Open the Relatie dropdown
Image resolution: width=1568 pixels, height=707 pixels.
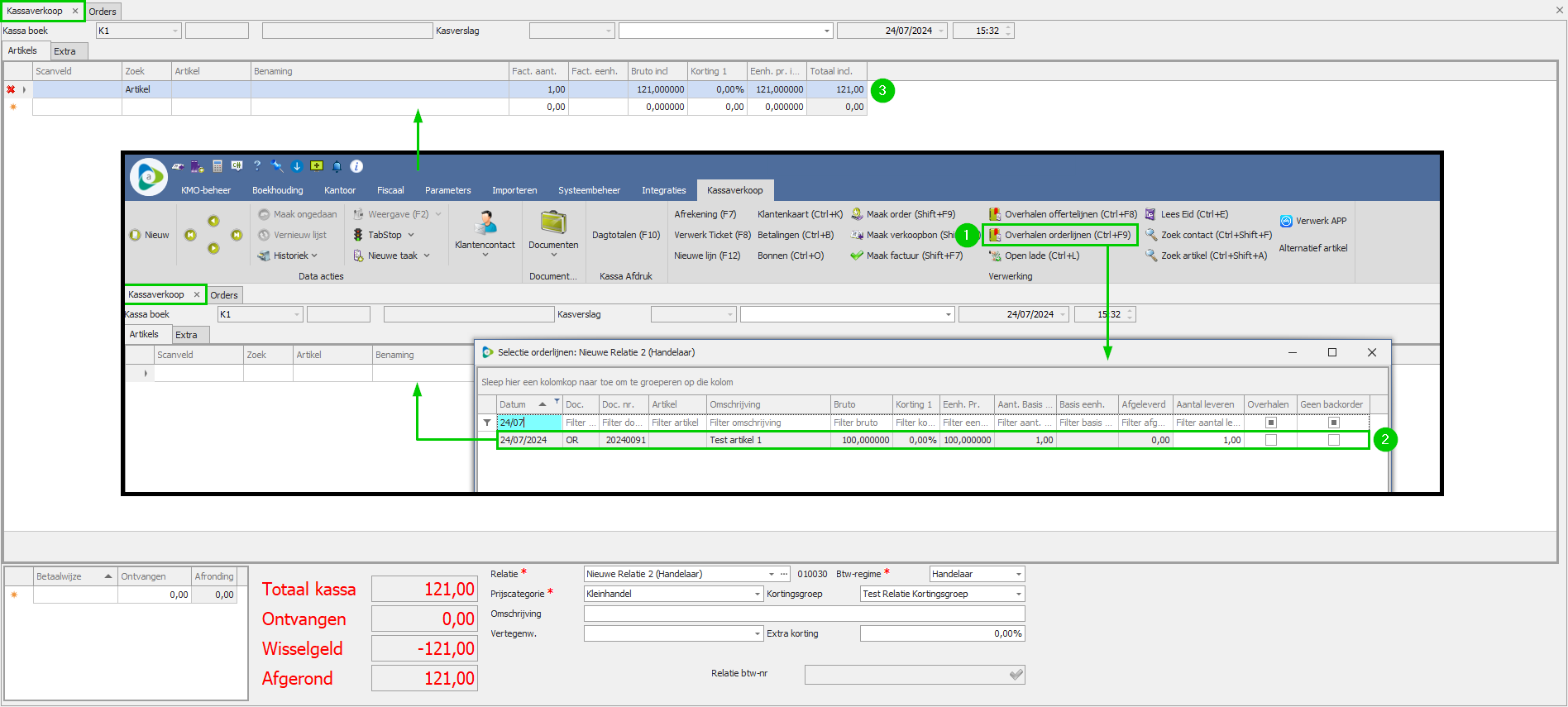click(772, 574)
